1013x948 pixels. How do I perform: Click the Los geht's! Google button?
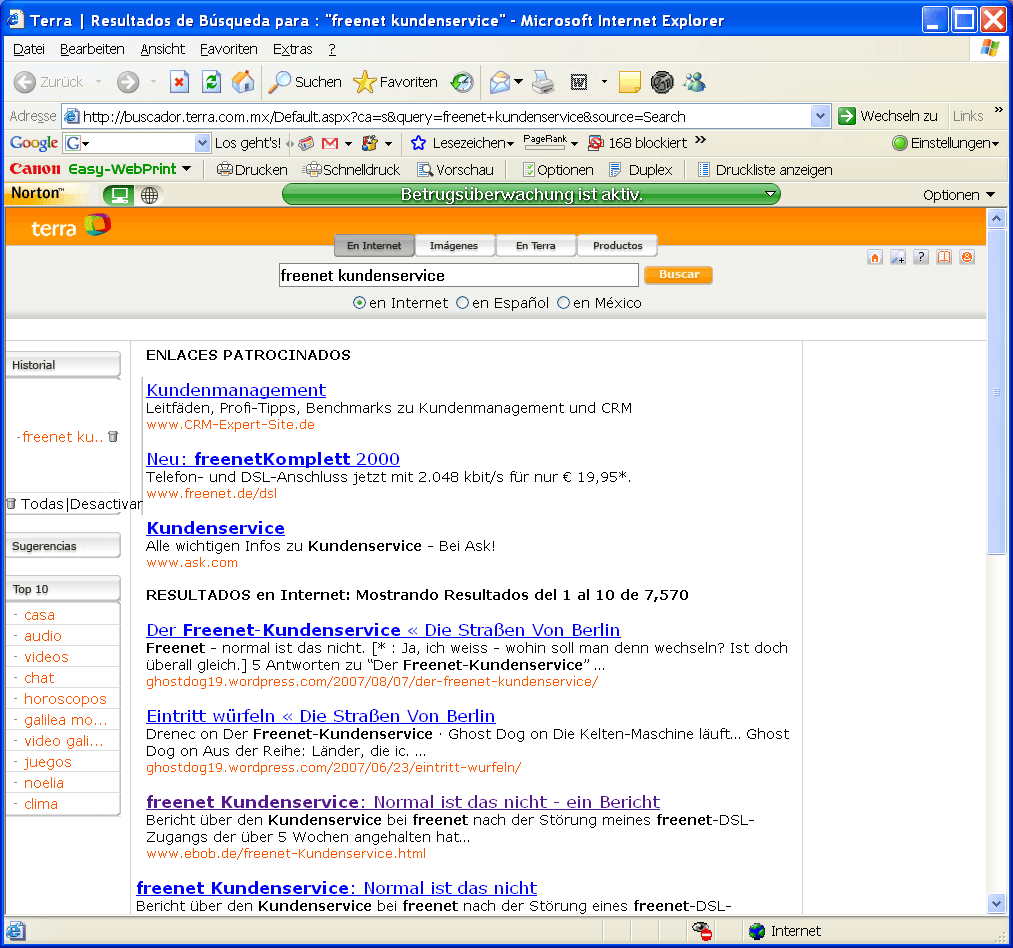pos(248,143)
